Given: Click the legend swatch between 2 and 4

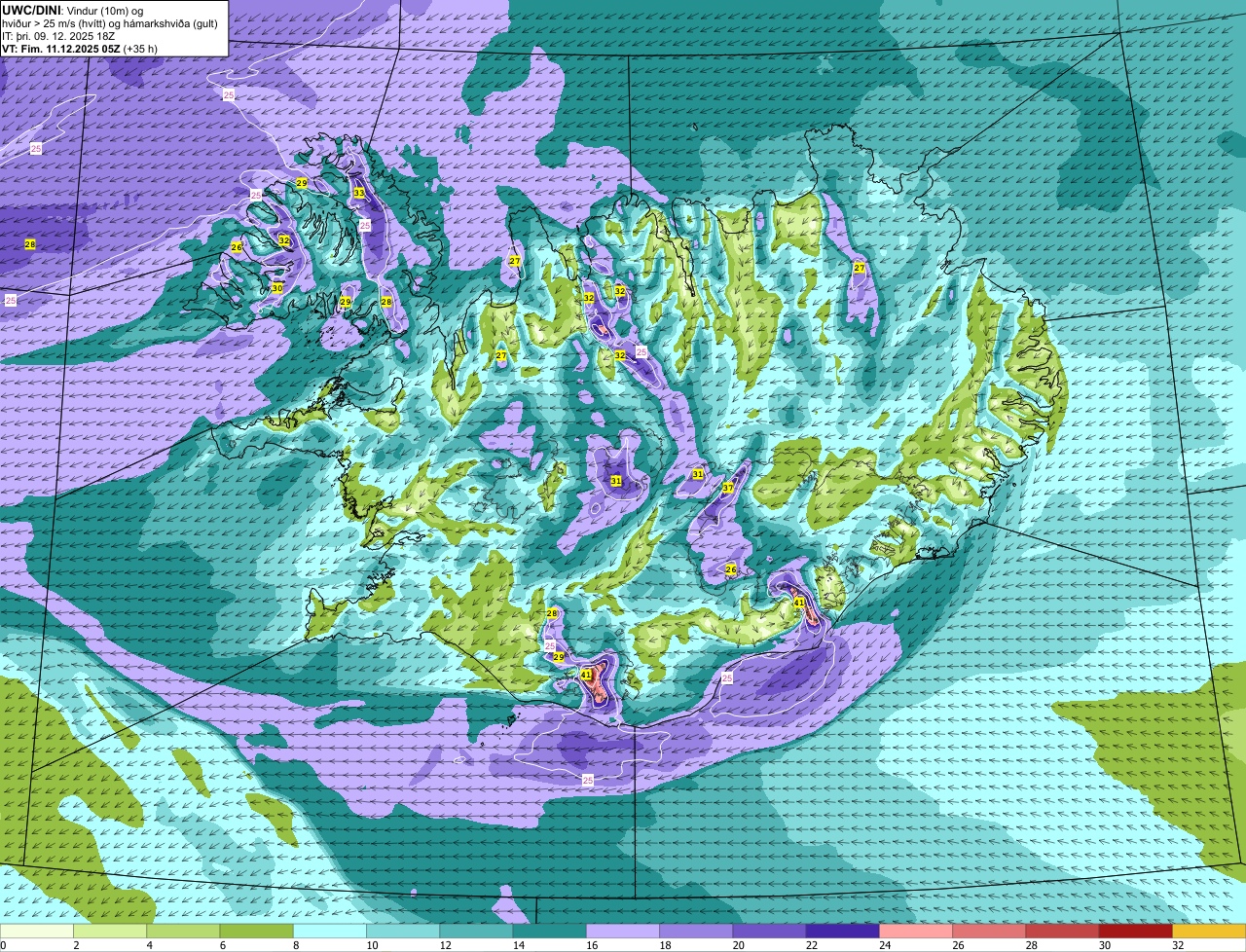Looking at the screenshot, I should point(110,931).
